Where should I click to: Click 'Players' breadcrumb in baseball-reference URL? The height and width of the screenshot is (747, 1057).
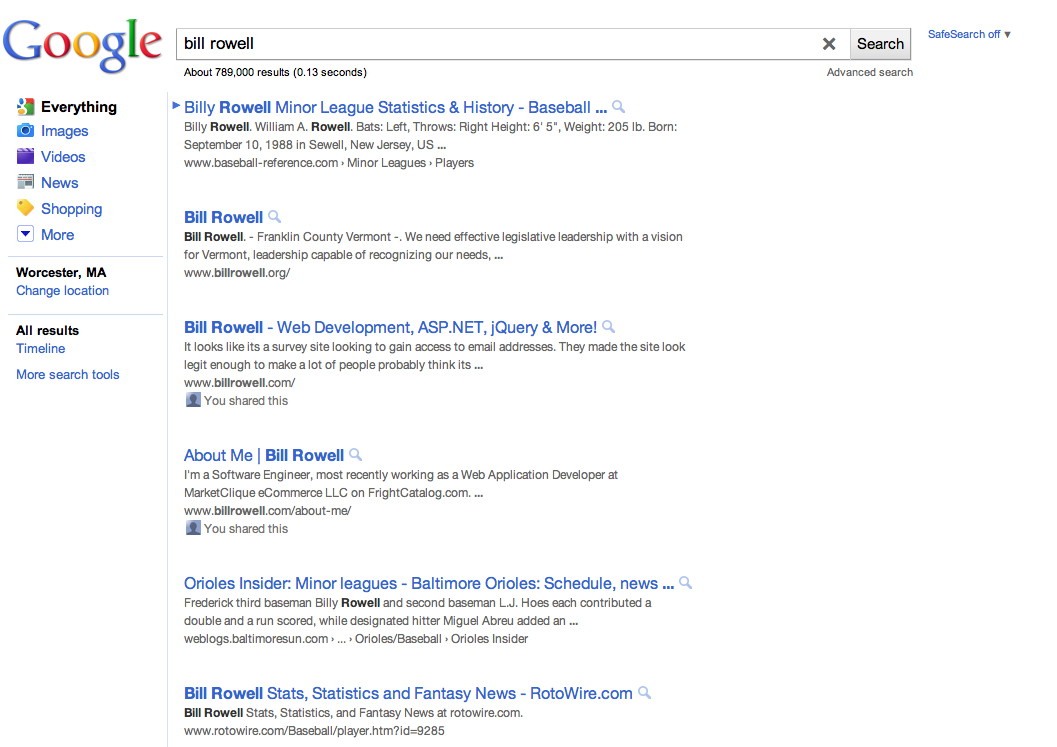[454, 162]
